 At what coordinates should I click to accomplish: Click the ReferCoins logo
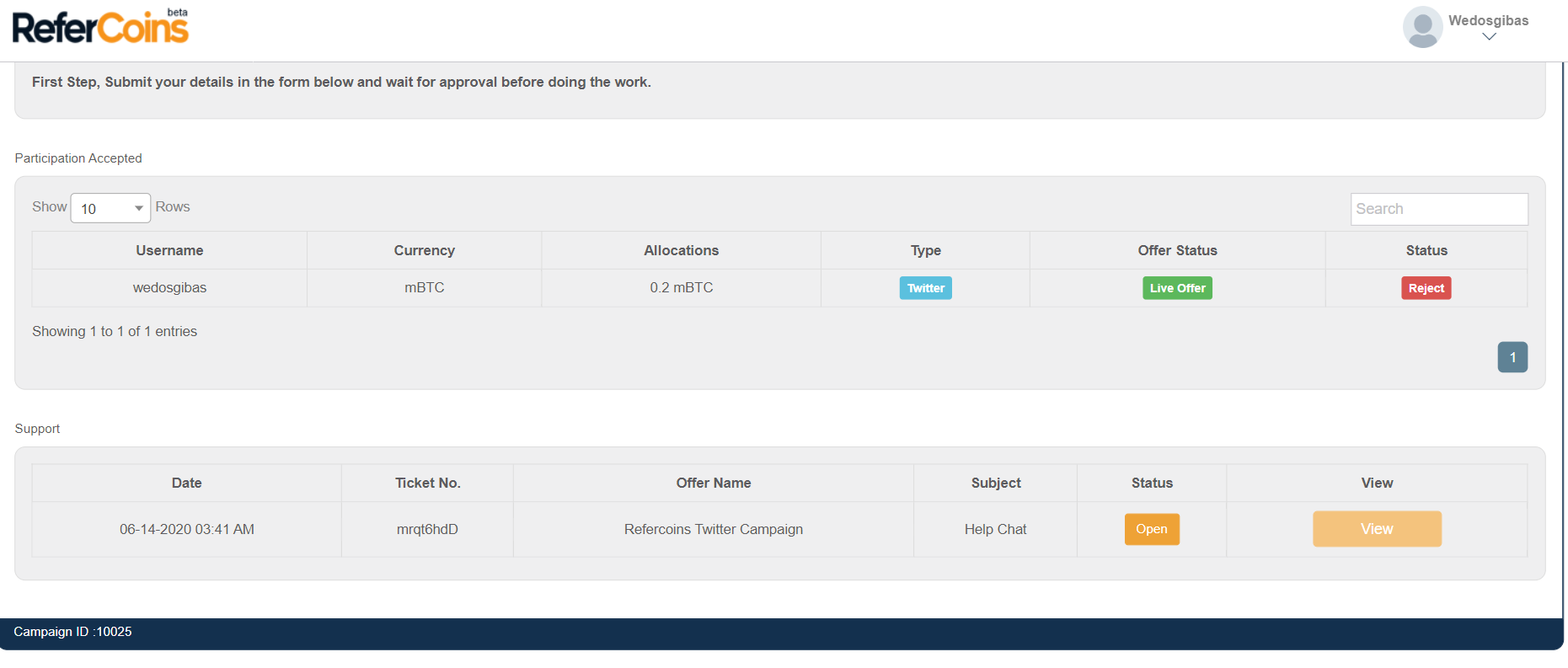pyautogui.click(x=100, y=26)
